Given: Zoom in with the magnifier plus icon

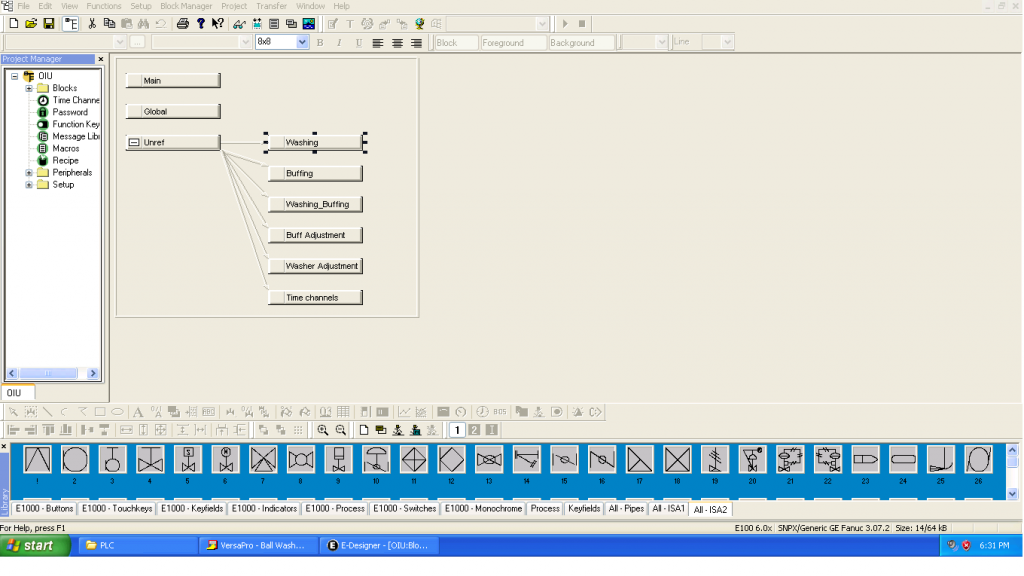Looking at the screenshot, I should click(x=323, y=430).
